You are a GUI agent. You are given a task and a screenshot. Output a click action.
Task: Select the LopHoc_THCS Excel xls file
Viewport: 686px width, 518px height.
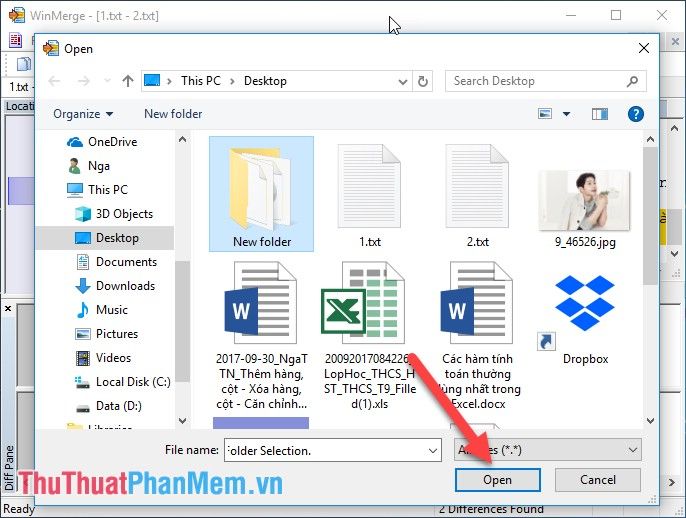click(370, 336)
